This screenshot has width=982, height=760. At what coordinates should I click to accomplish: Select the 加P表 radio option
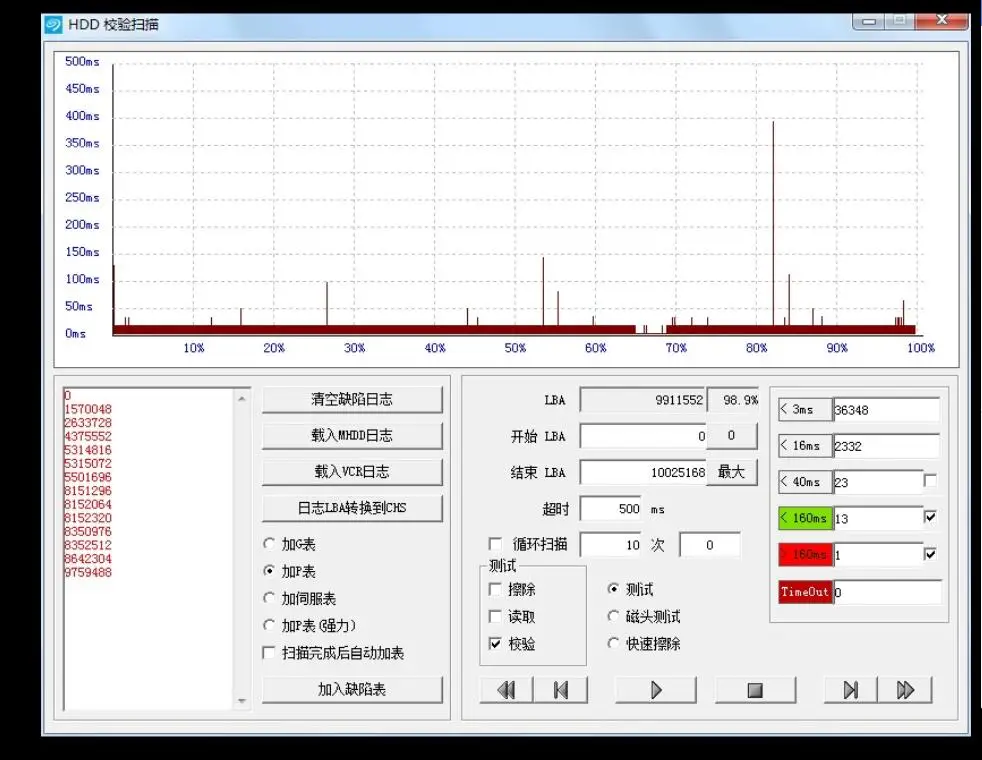click(x=269, y=570)
